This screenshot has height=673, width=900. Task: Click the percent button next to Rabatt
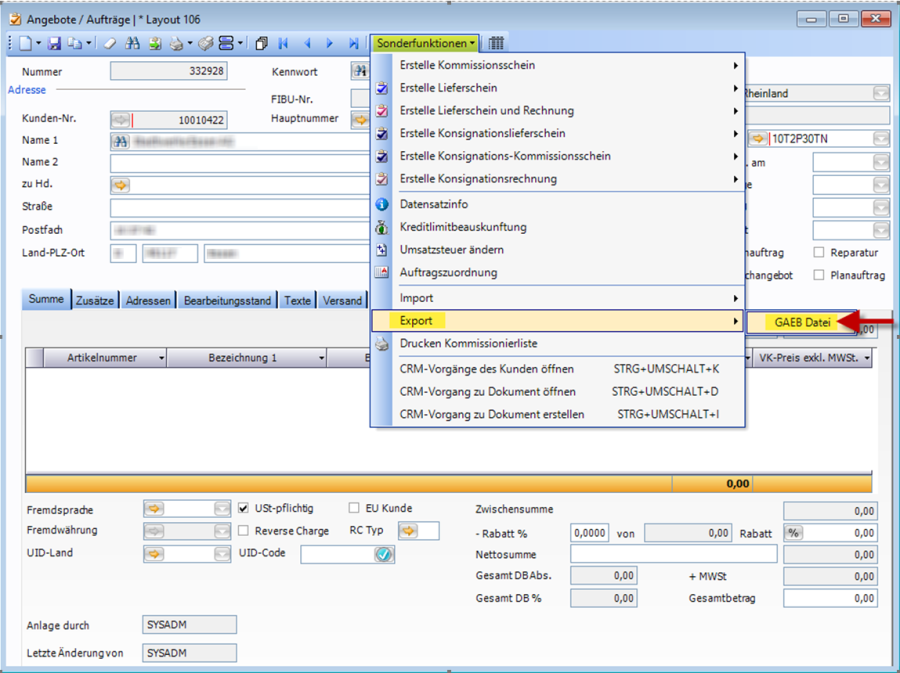[795, 534]
